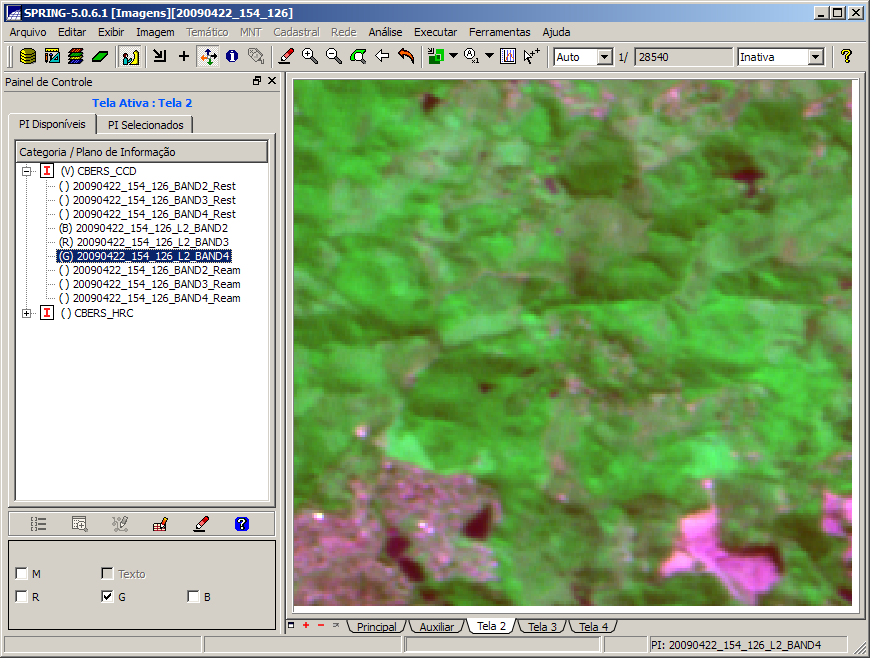The height and width of the screenshot is (658, 870).
Task: Open the PI Selecionados tab
Action: (x=146, y=125)
